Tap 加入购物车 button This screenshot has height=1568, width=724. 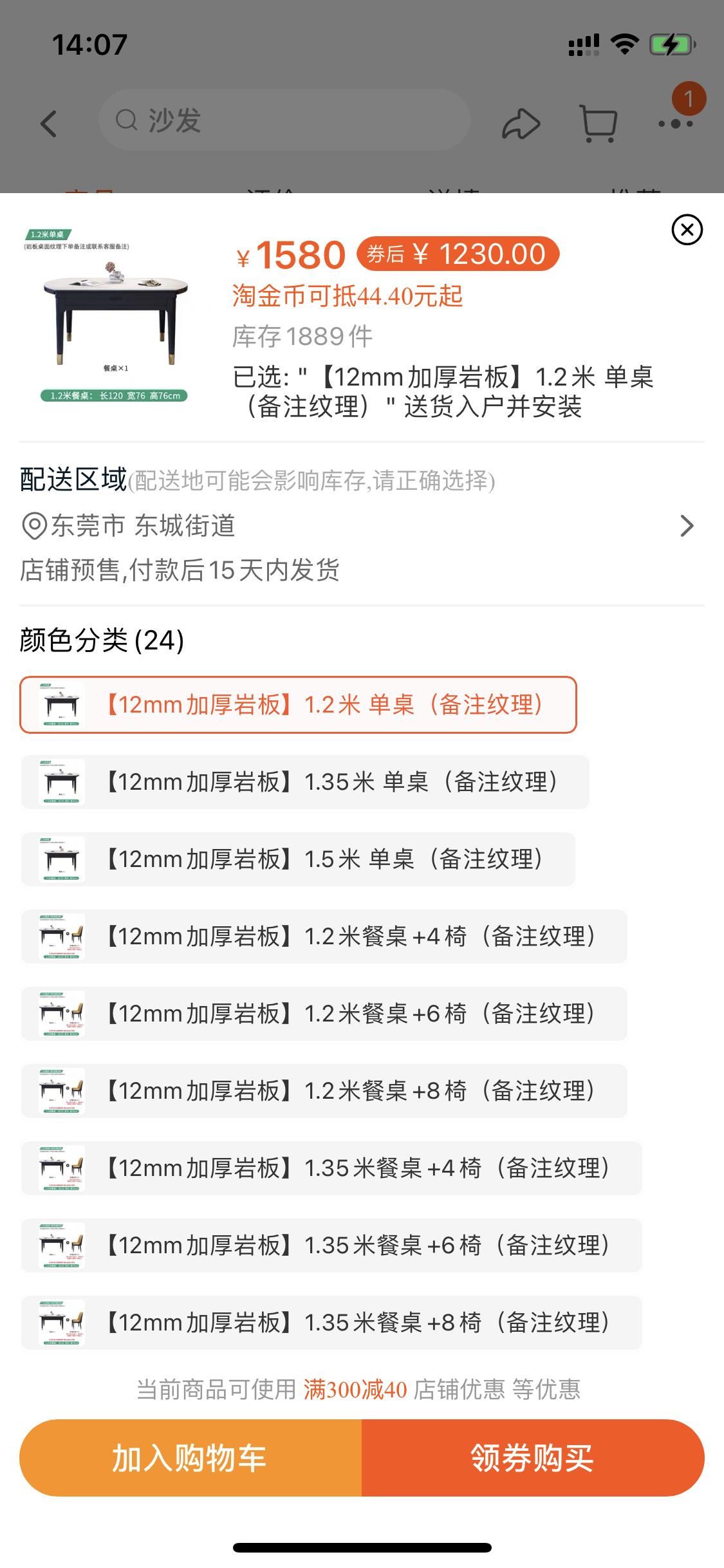(x=190, y=1458)
